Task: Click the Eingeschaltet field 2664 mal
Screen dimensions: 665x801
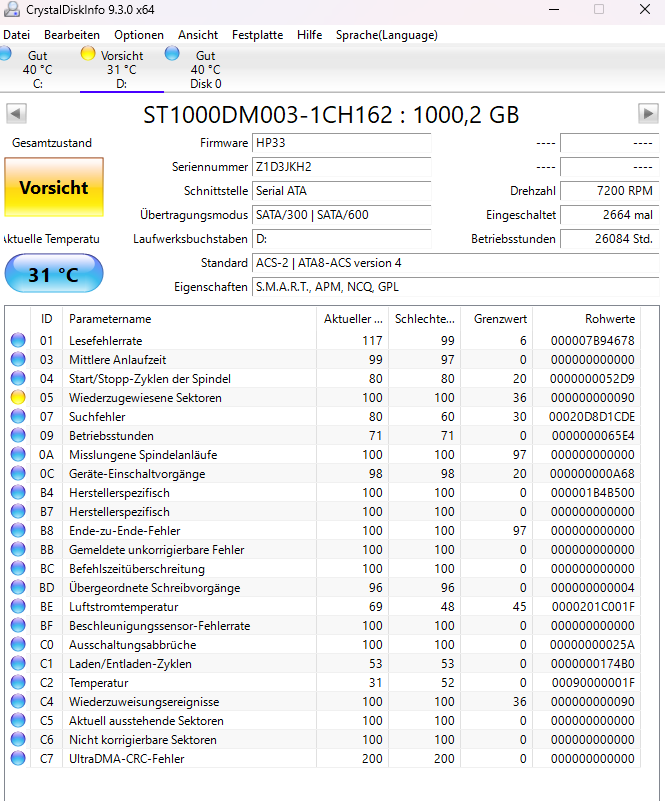Action: [x=610, y=215]
